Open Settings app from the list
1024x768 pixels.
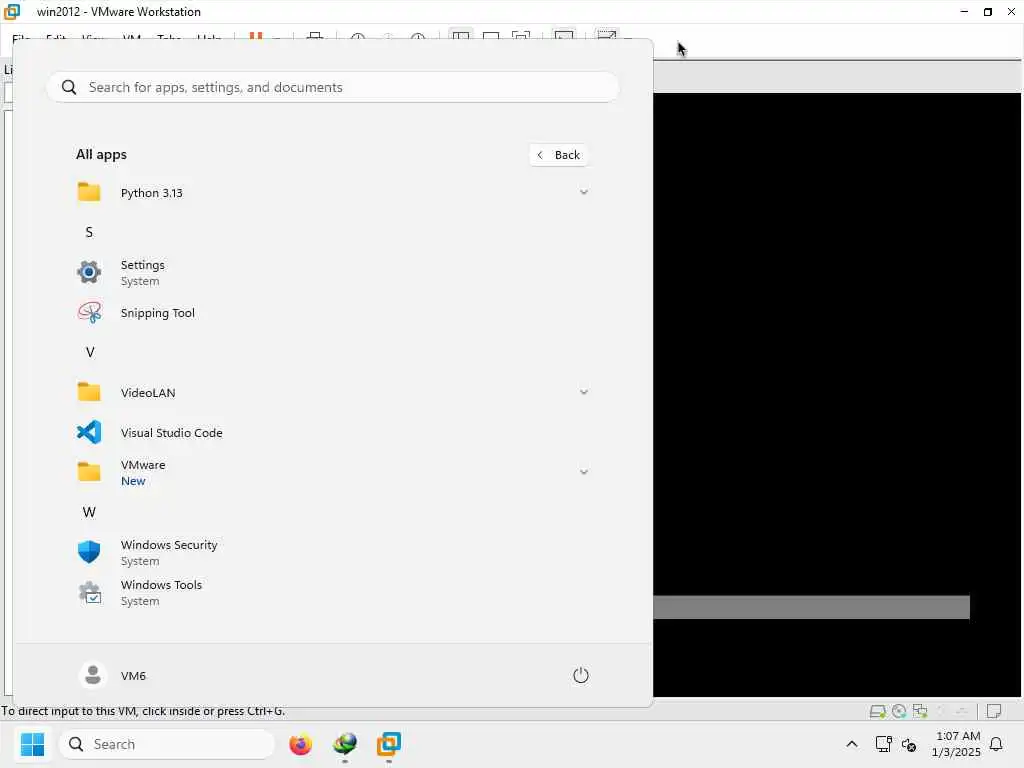point(332,272)
